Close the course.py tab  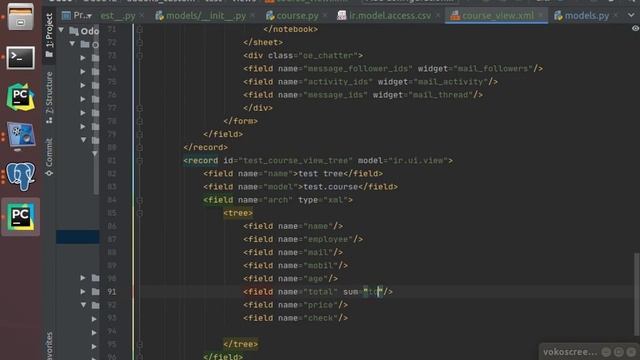[325, 16]
